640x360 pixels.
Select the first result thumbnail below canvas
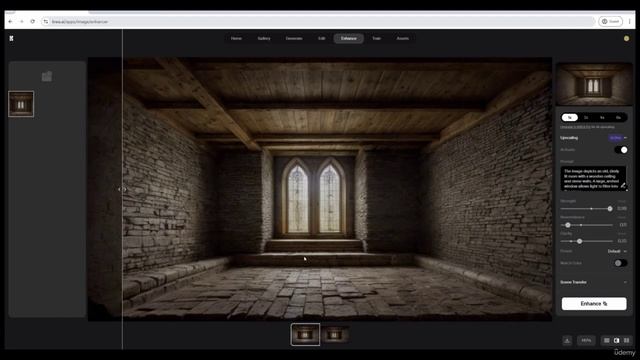click(x=305, y=334)
